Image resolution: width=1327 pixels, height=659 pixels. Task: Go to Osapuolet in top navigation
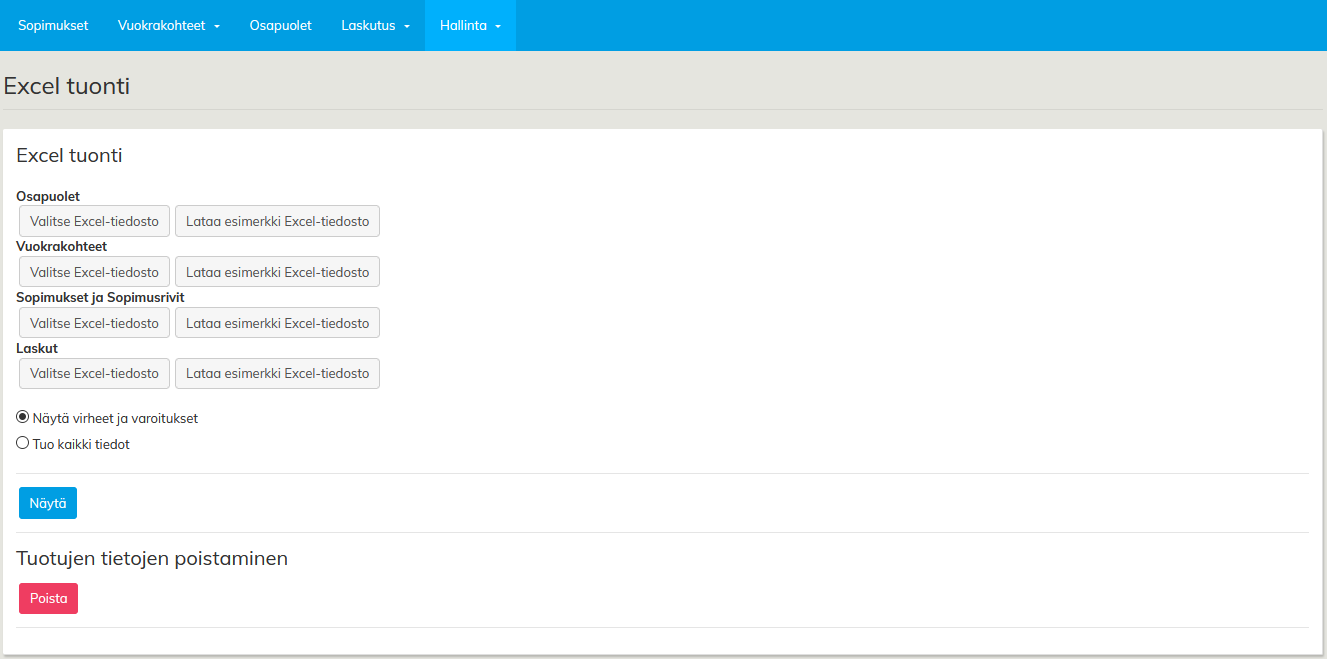tap(280, 25)
